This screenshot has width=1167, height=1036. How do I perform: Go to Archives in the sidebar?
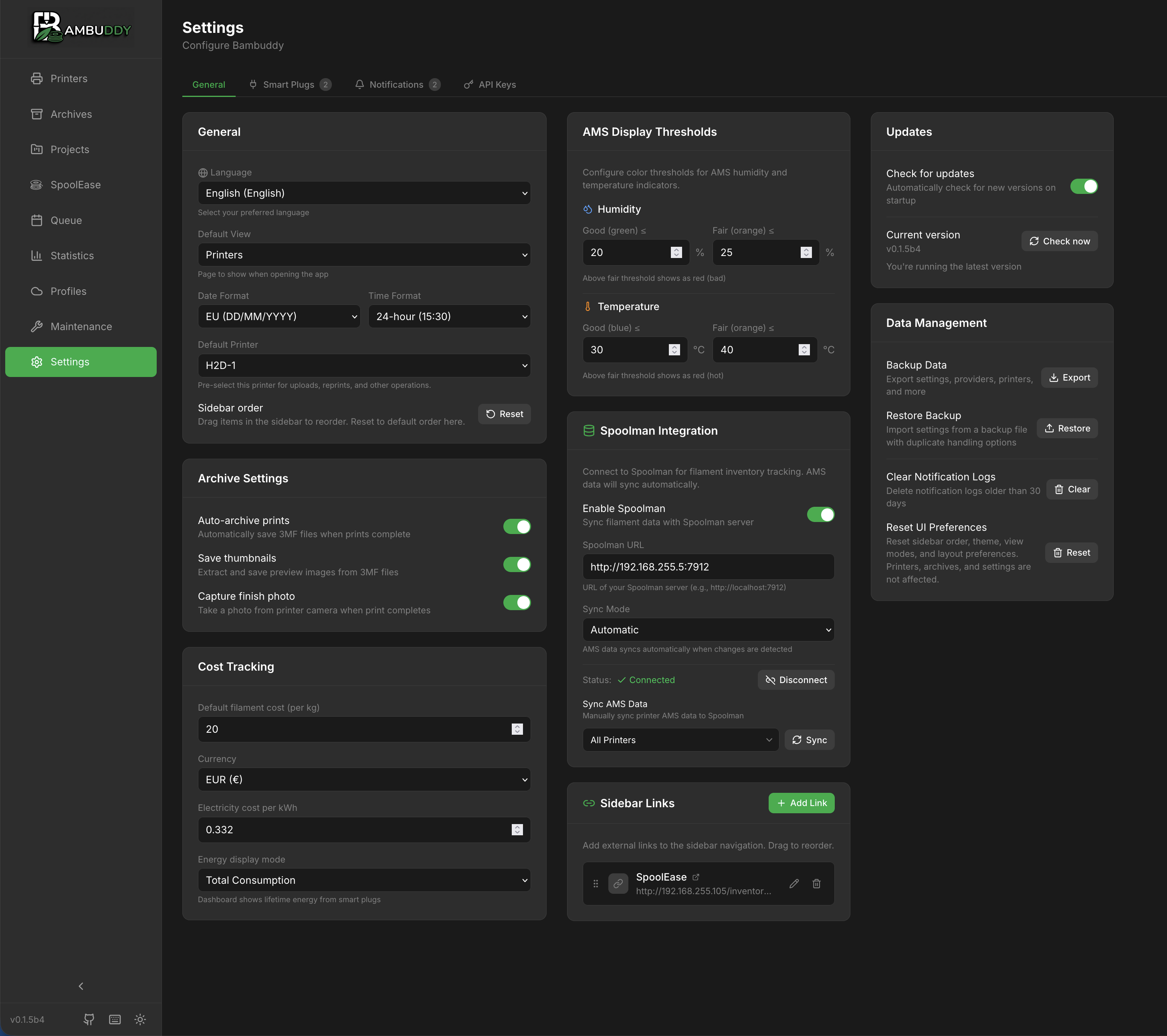[81, 114]
